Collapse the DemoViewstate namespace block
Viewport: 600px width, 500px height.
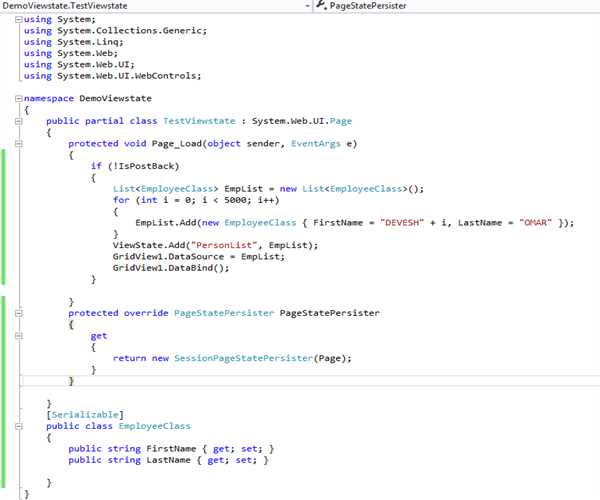[19, 99]
